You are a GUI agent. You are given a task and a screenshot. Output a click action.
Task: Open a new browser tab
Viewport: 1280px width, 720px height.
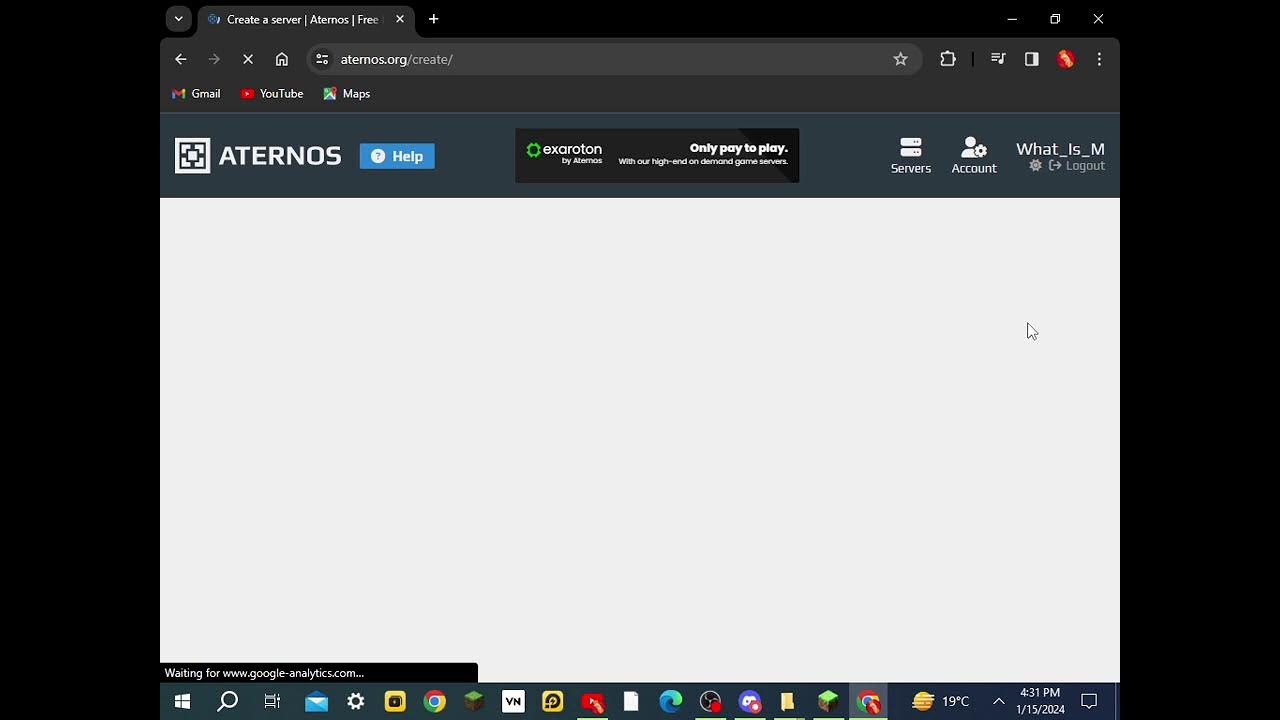coord(434,19)
